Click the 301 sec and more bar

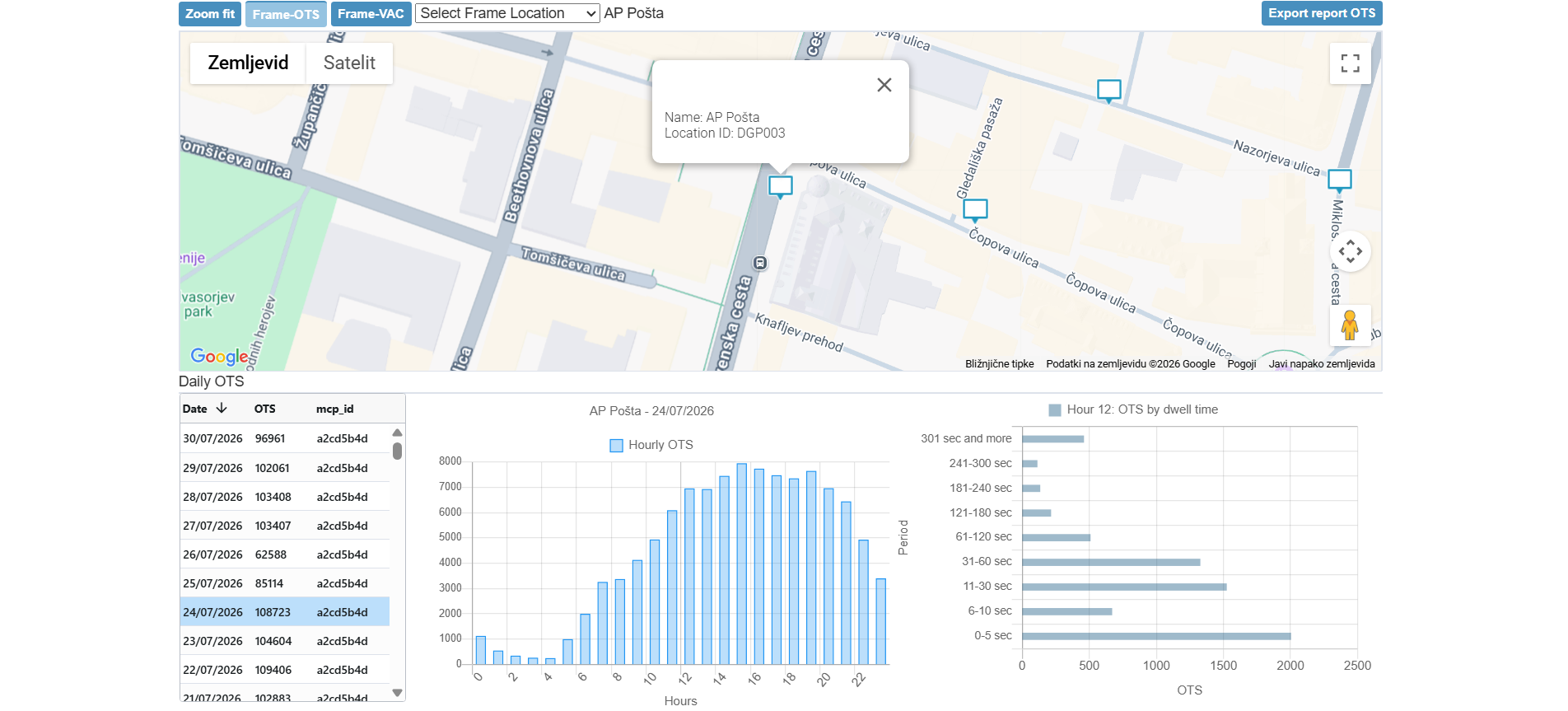pyautogui.click(x=1052, y=439)
